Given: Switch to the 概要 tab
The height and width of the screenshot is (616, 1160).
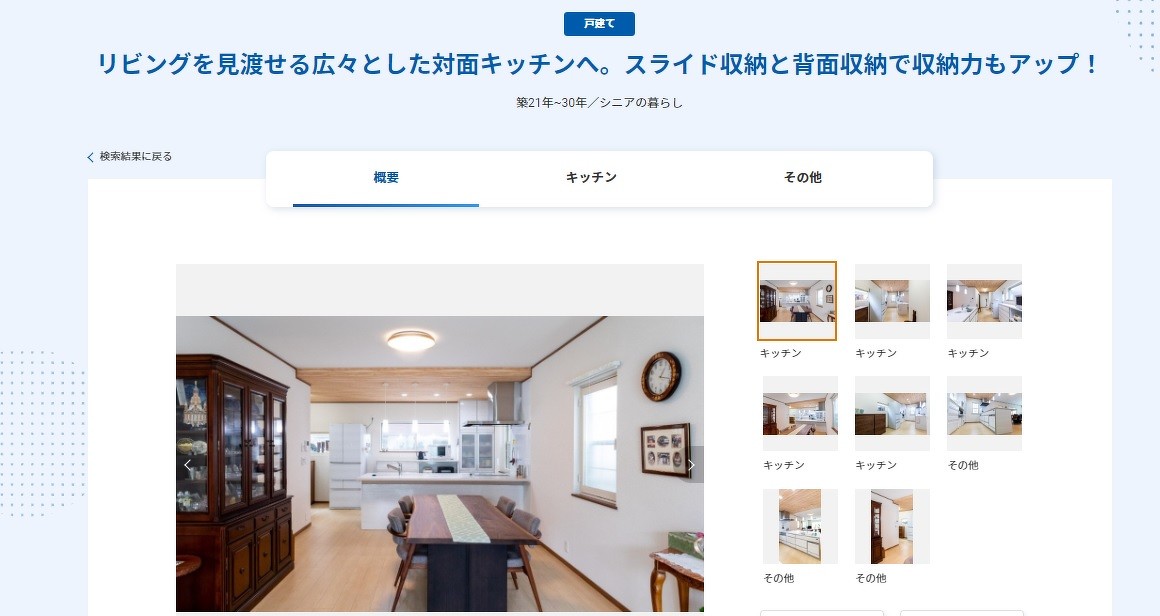Looking at the screenshot, I should click(386, 177).
